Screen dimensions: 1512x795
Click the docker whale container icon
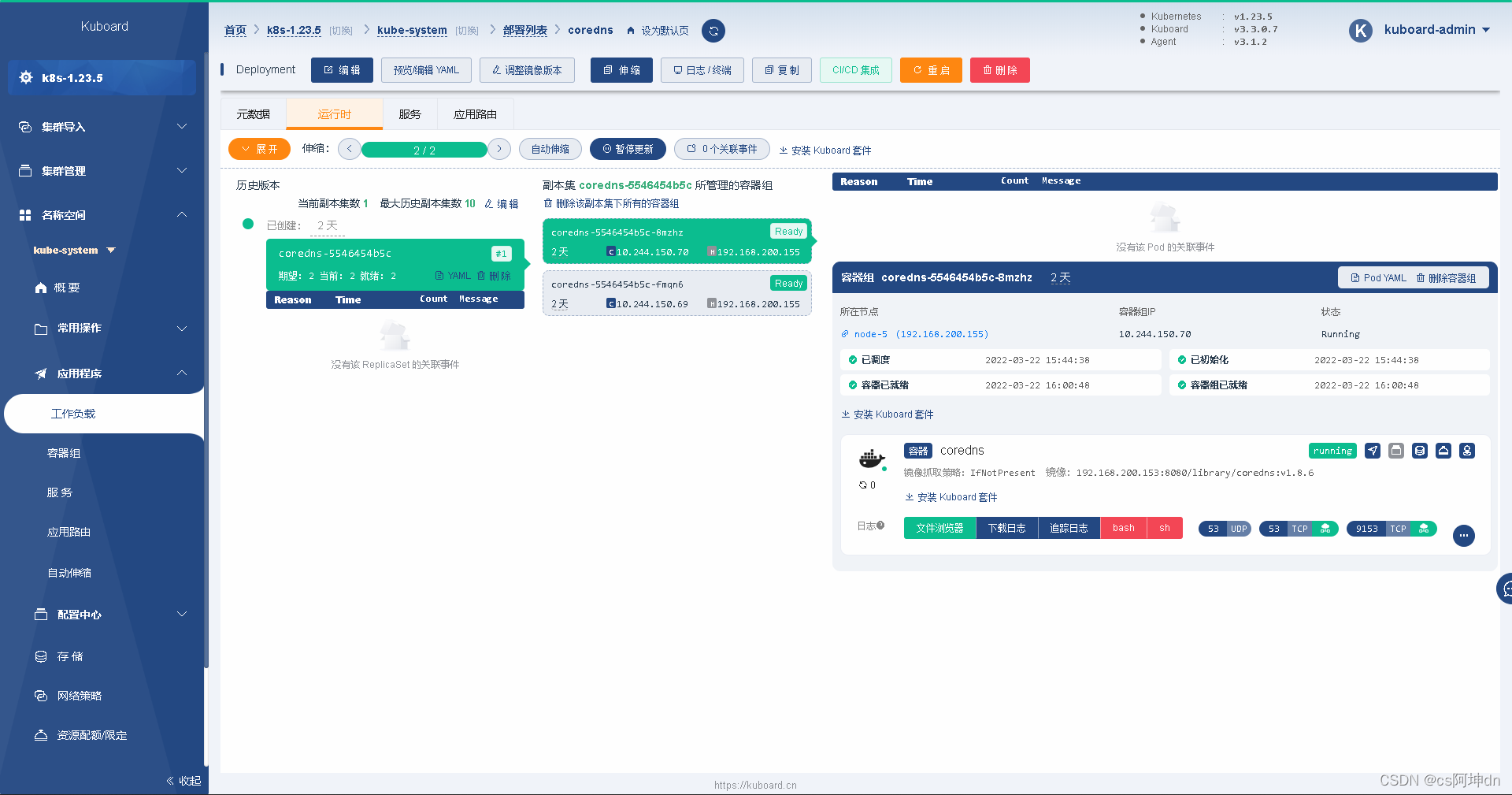[x=871, y=458]
